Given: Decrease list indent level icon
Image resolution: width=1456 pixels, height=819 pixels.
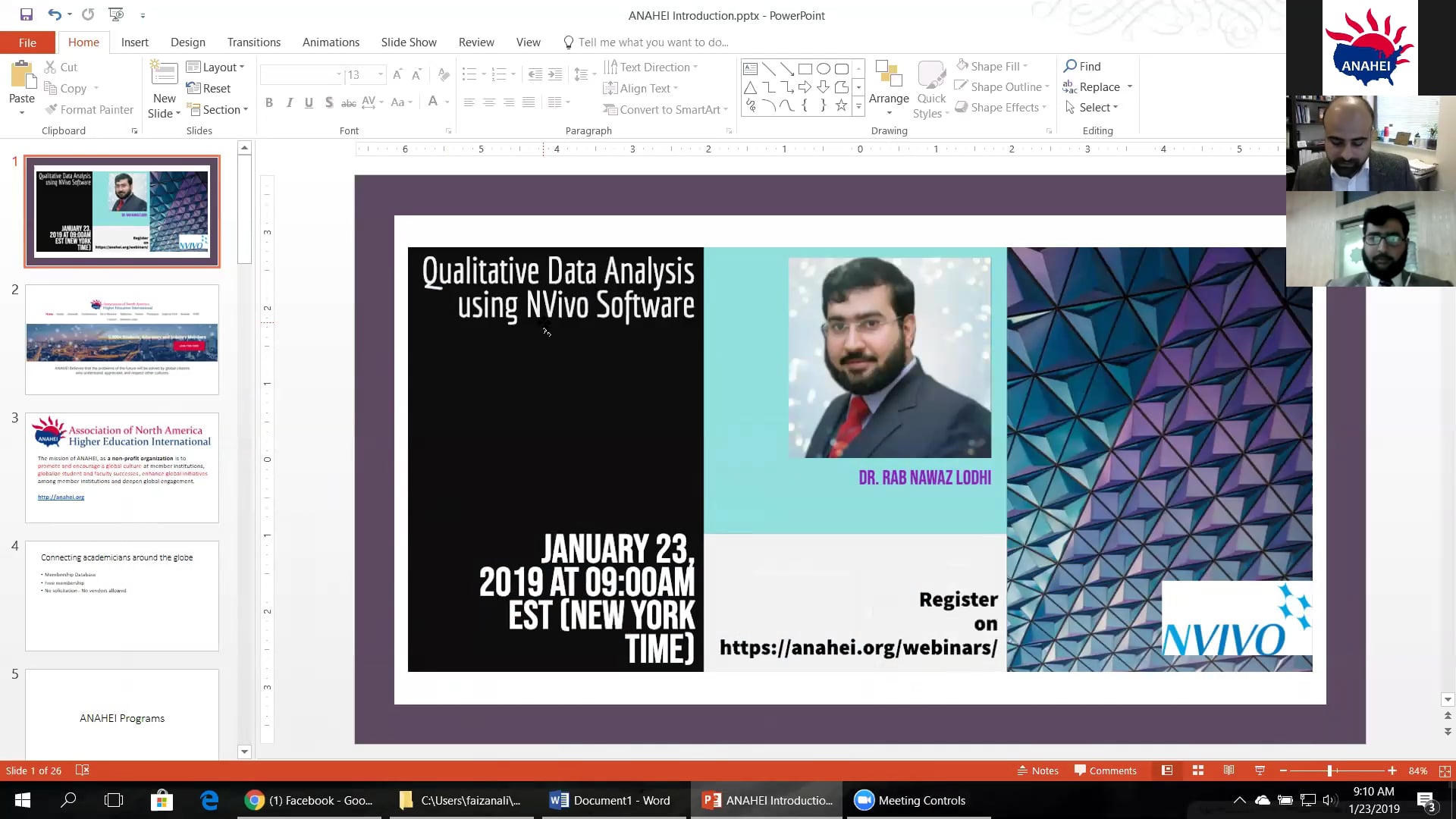Looking at the screenshot, I should pos(535,74).
